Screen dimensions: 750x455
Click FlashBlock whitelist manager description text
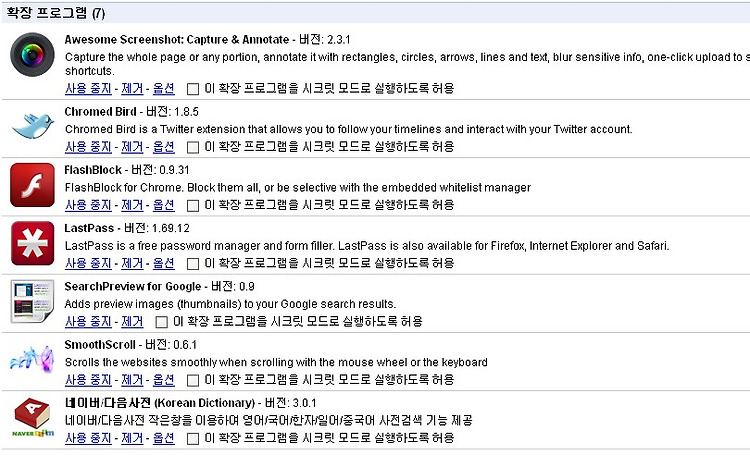coord(298,188)
